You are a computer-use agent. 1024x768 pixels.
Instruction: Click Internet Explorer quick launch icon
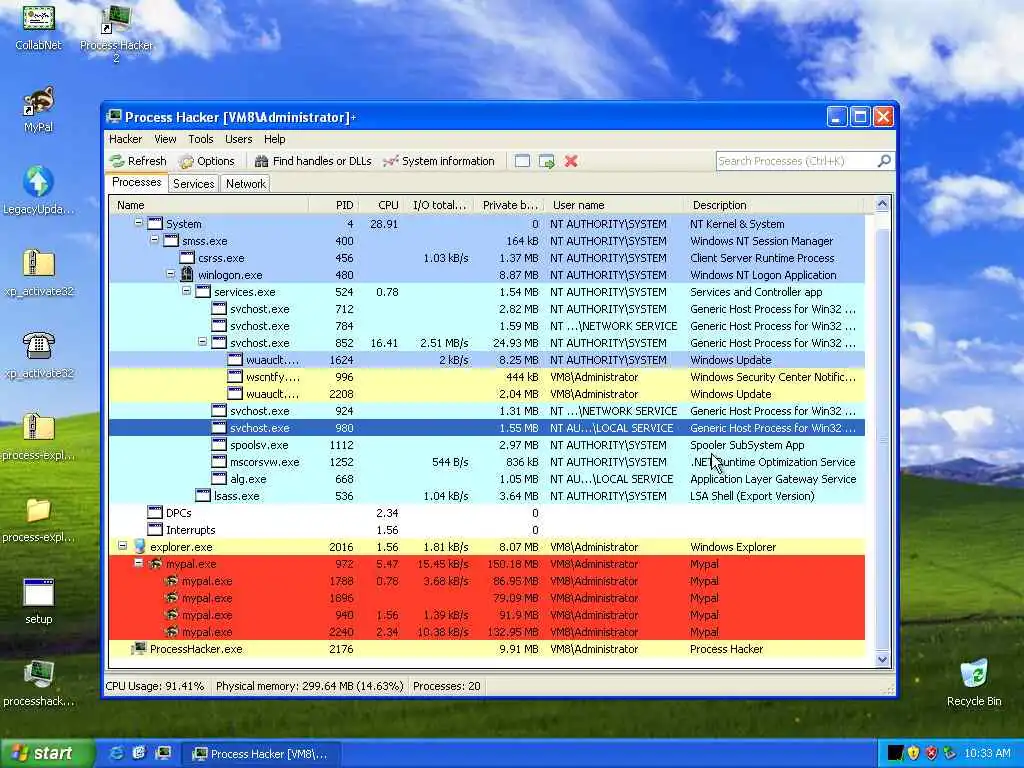(x=116, y=754)
